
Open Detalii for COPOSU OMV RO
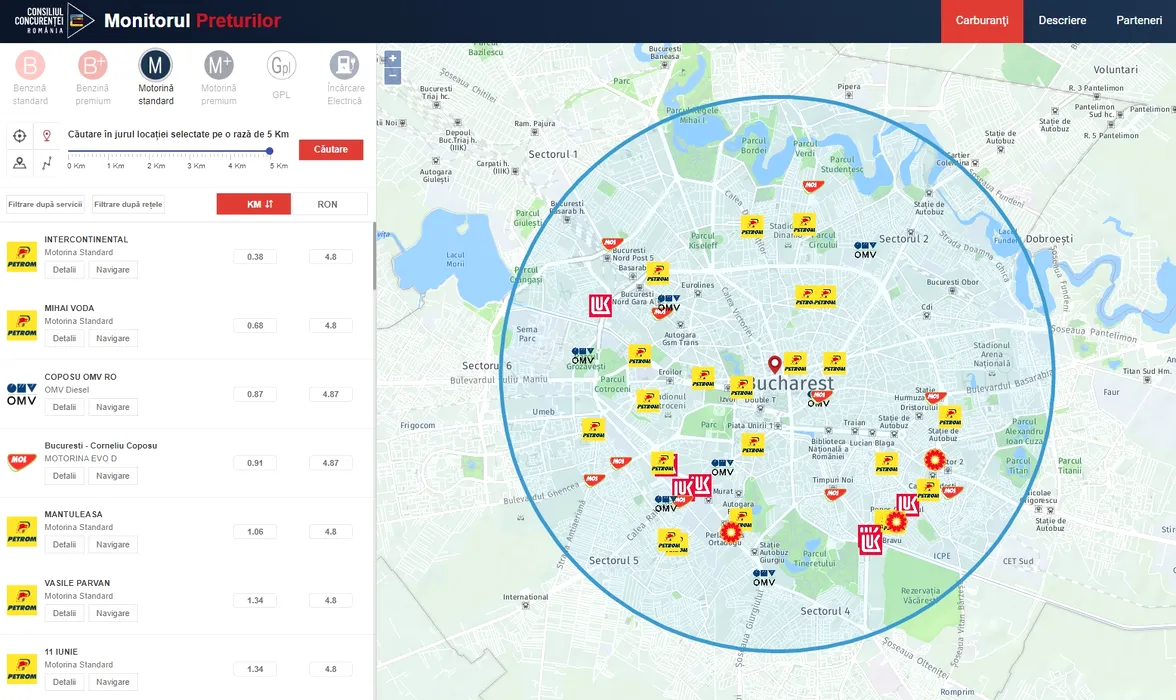click(x=64, y=407)
